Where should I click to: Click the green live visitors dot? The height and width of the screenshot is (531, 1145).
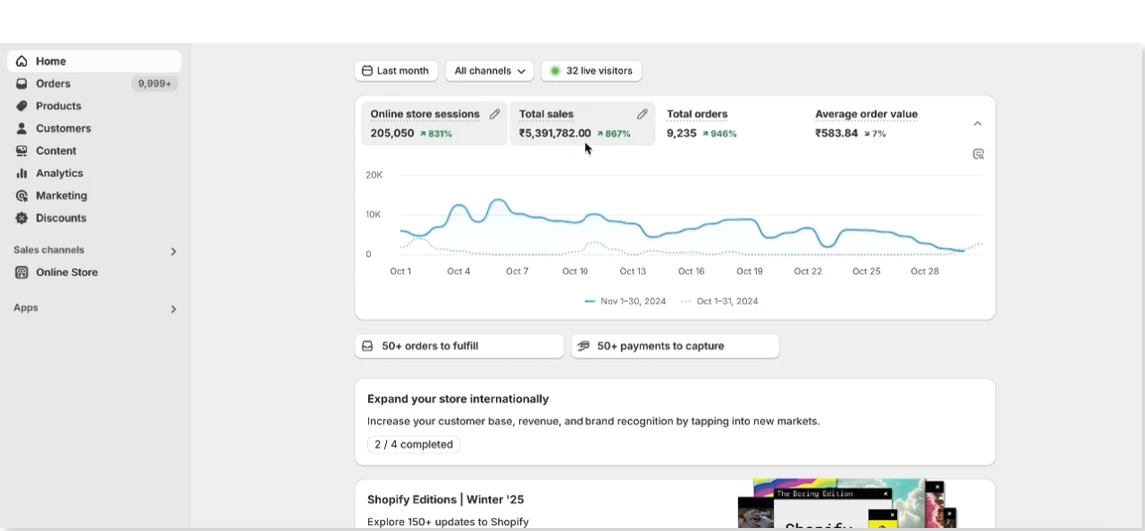click(555, 71)
